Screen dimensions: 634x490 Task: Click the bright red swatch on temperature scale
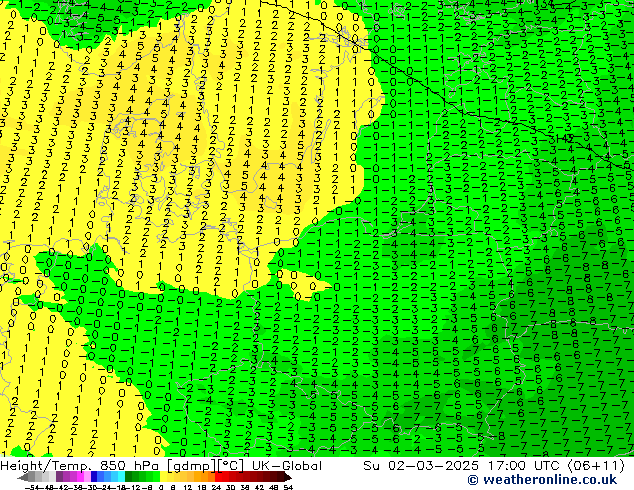218,477
